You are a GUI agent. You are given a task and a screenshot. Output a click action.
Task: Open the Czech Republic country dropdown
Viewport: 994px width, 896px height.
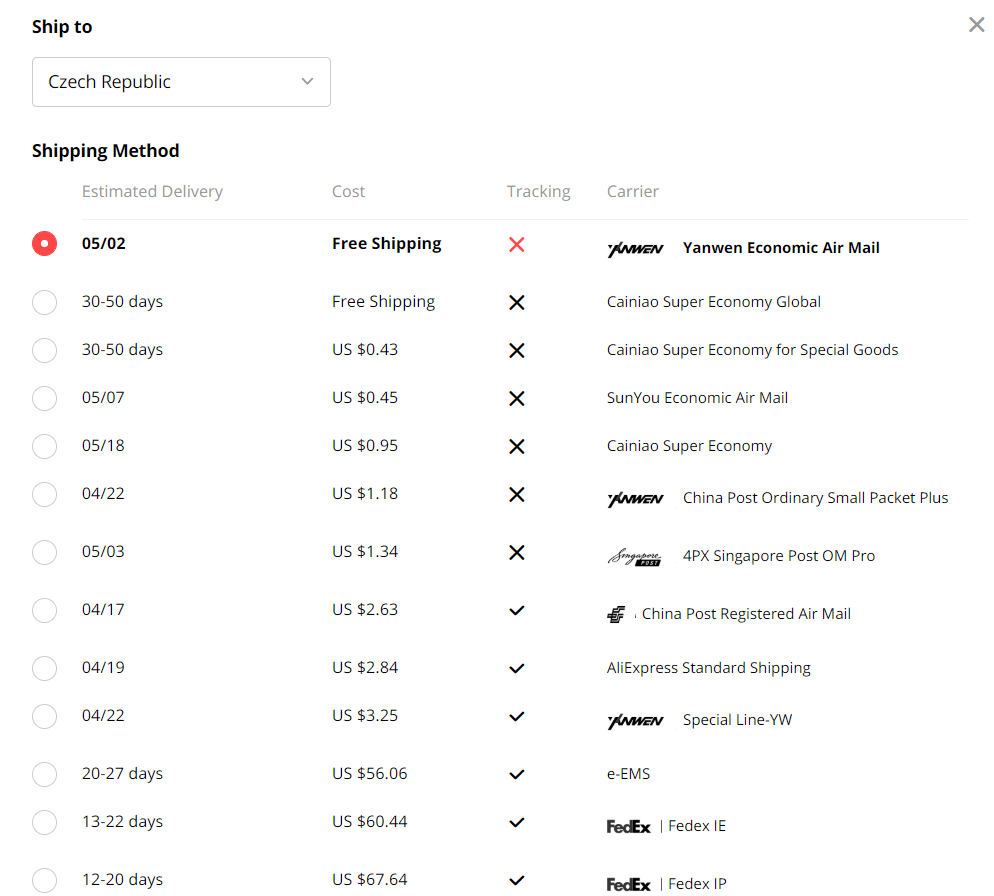tap(181, 82)
